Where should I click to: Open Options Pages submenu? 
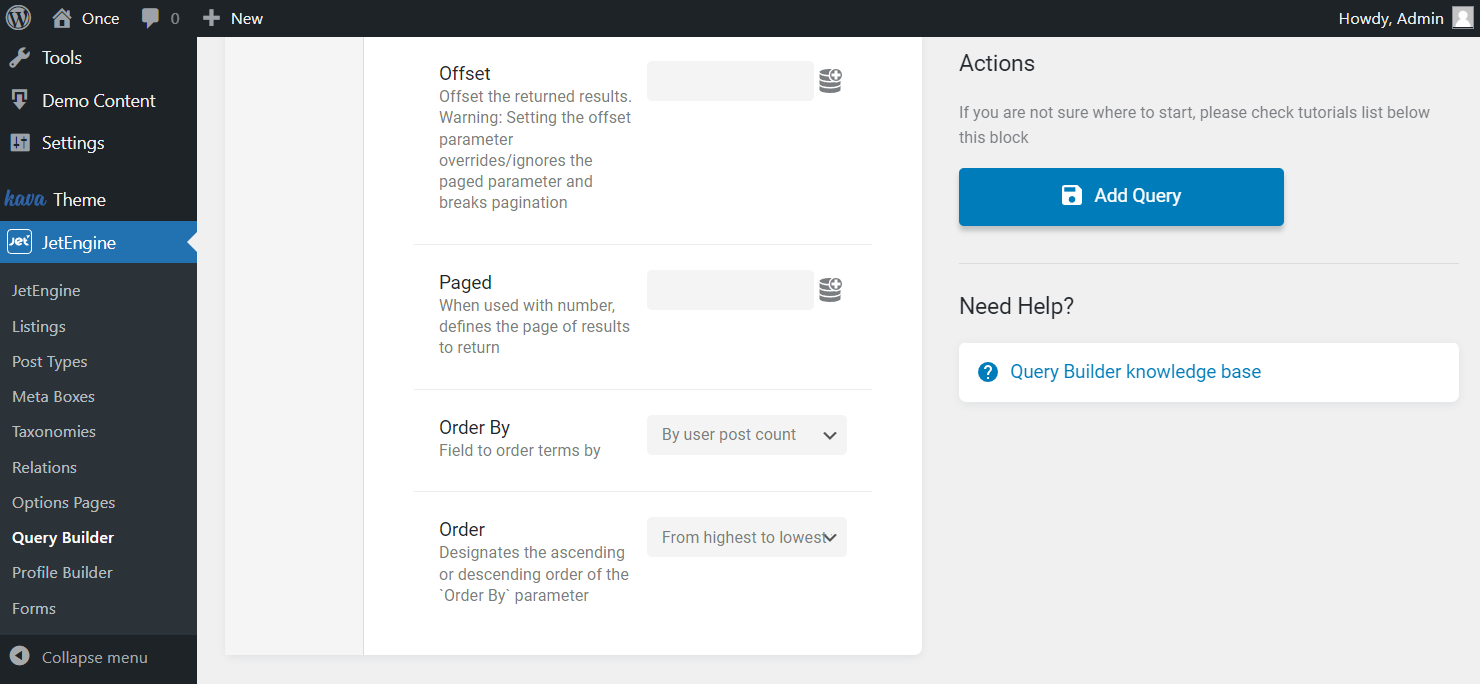click(64, 503)
